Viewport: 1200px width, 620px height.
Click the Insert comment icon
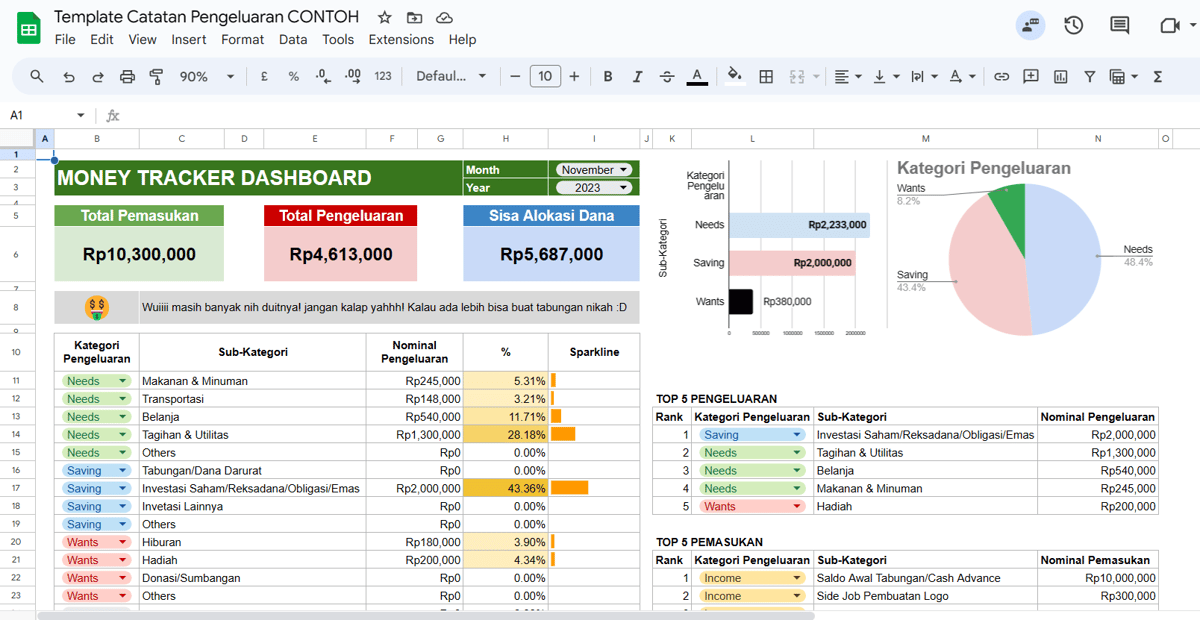point(1031,76)
